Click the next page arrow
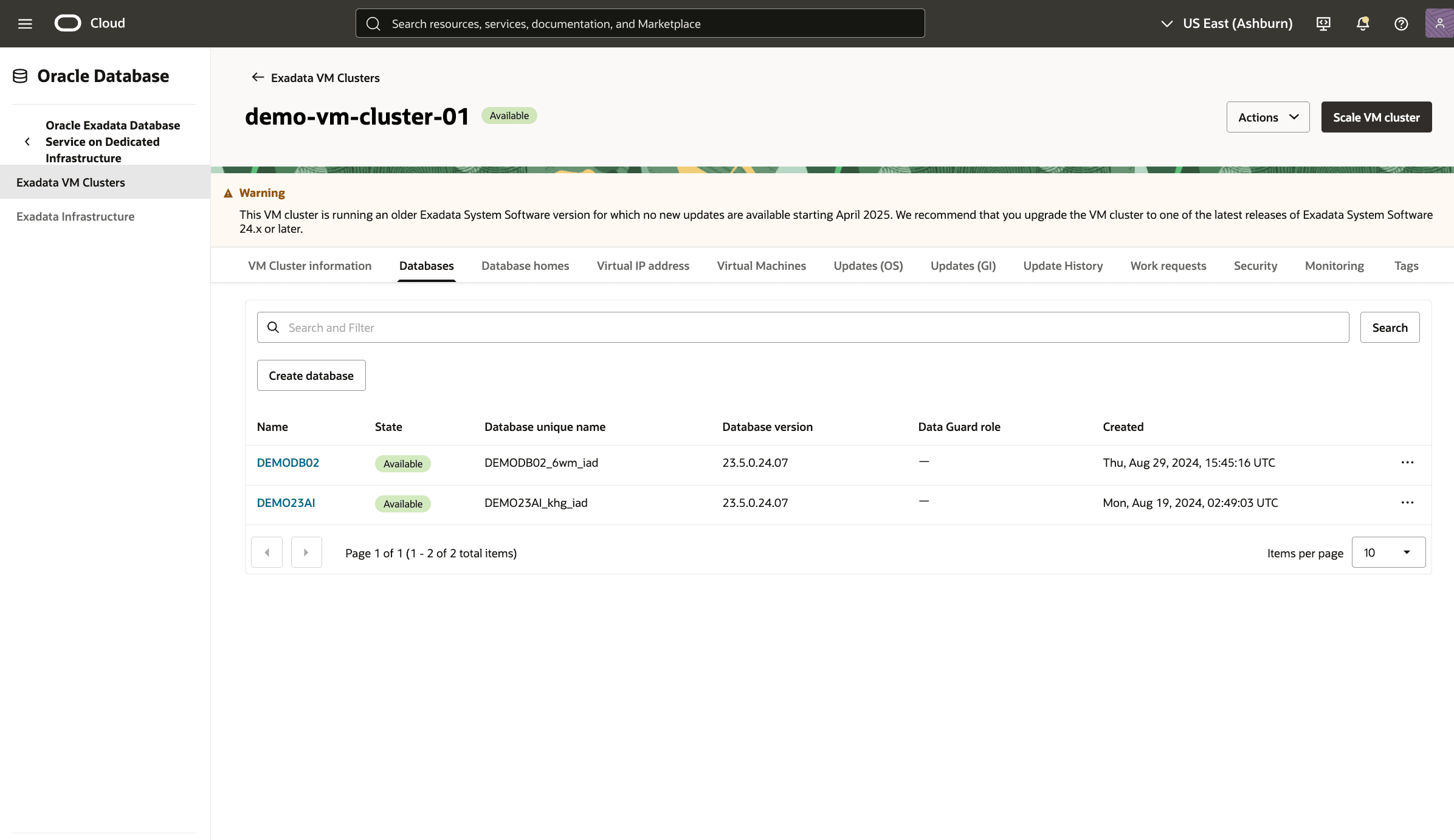1454x840 pixels. click(306, 552)
